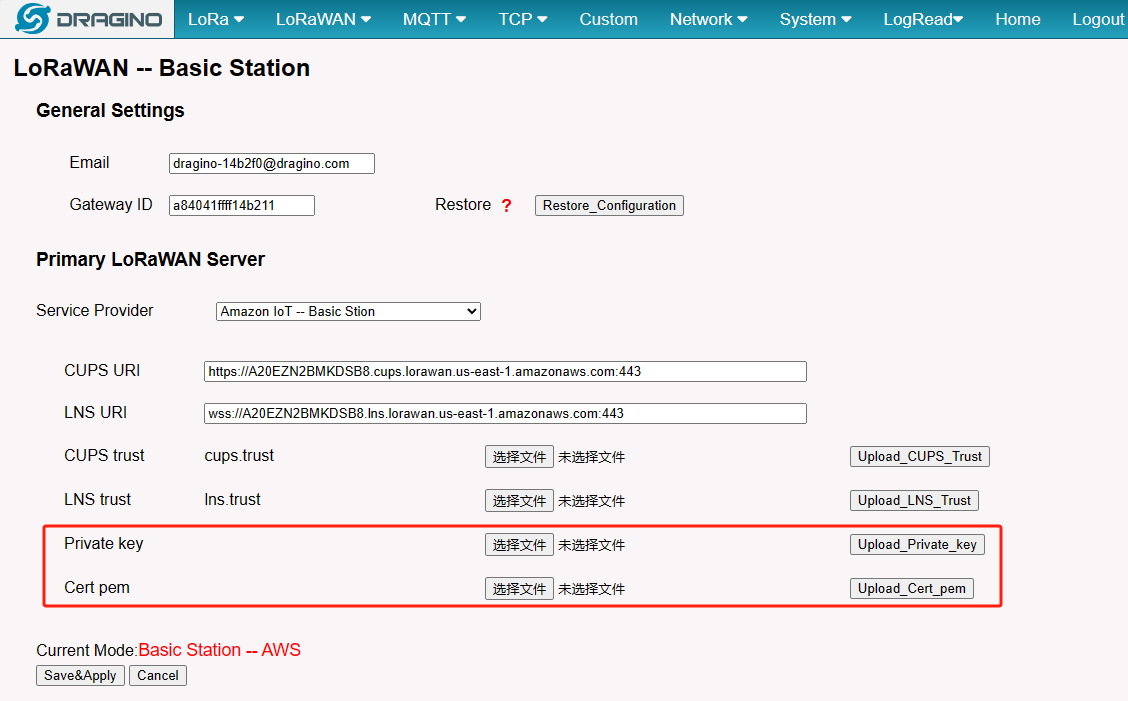1128x701 pixels.
Task: Expand the TCP menu
Action: [x=523, y=19]
